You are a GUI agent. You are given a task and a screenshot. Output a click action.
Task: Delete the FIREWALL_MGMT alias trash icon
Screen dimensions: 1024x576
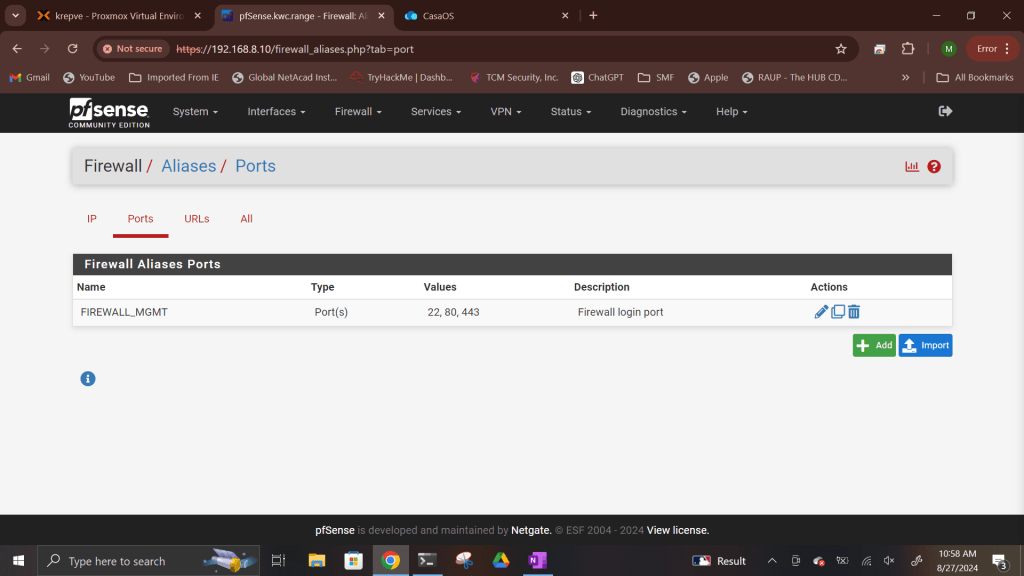coord(854,312)
